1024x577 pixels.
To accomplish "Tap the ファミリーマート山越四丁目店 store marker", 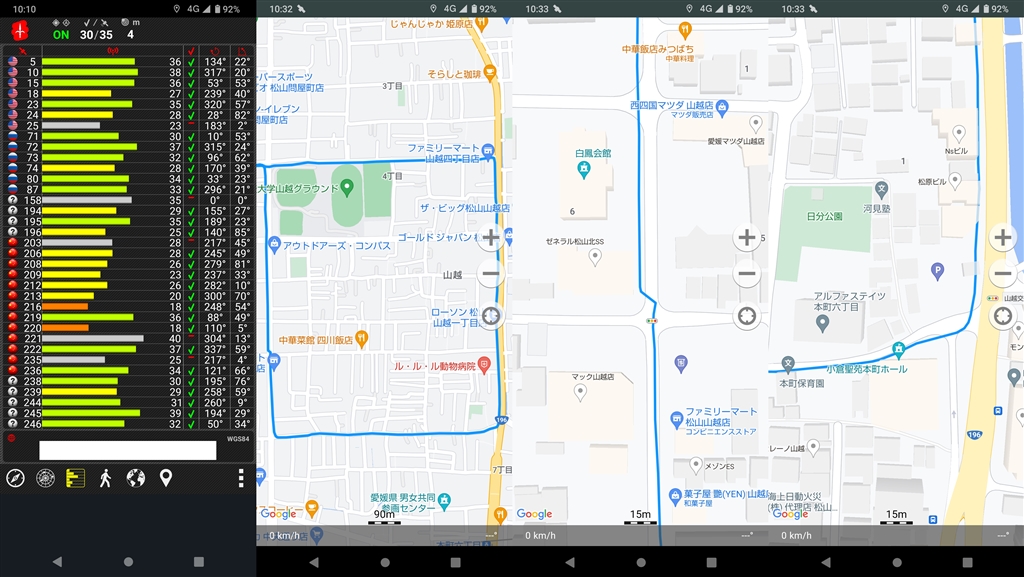I will tap(488, 152).
